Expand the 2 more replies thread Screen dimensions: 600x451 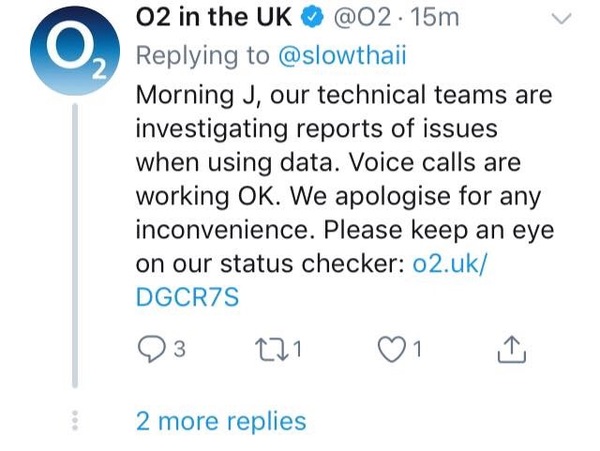click(220, 421)
